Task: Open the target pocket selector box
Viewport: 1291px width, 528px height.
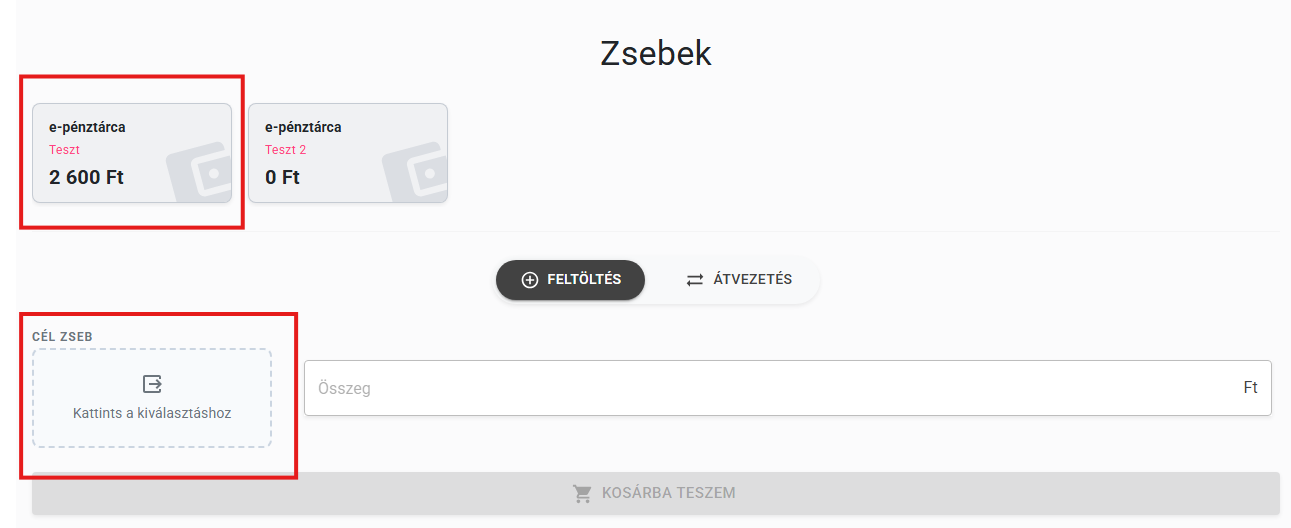Action: coord(152,398)
